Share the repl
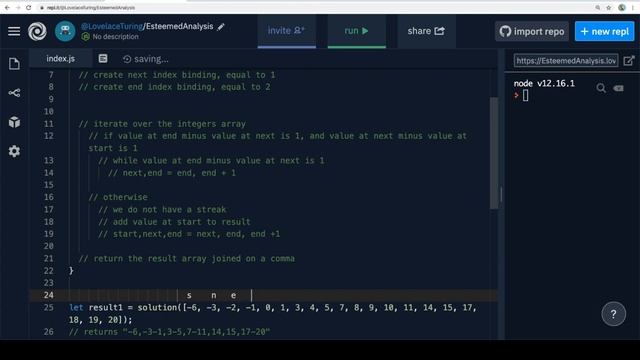Image resolution: width=640 pixels, height=360 pixels. coord(426,31)
